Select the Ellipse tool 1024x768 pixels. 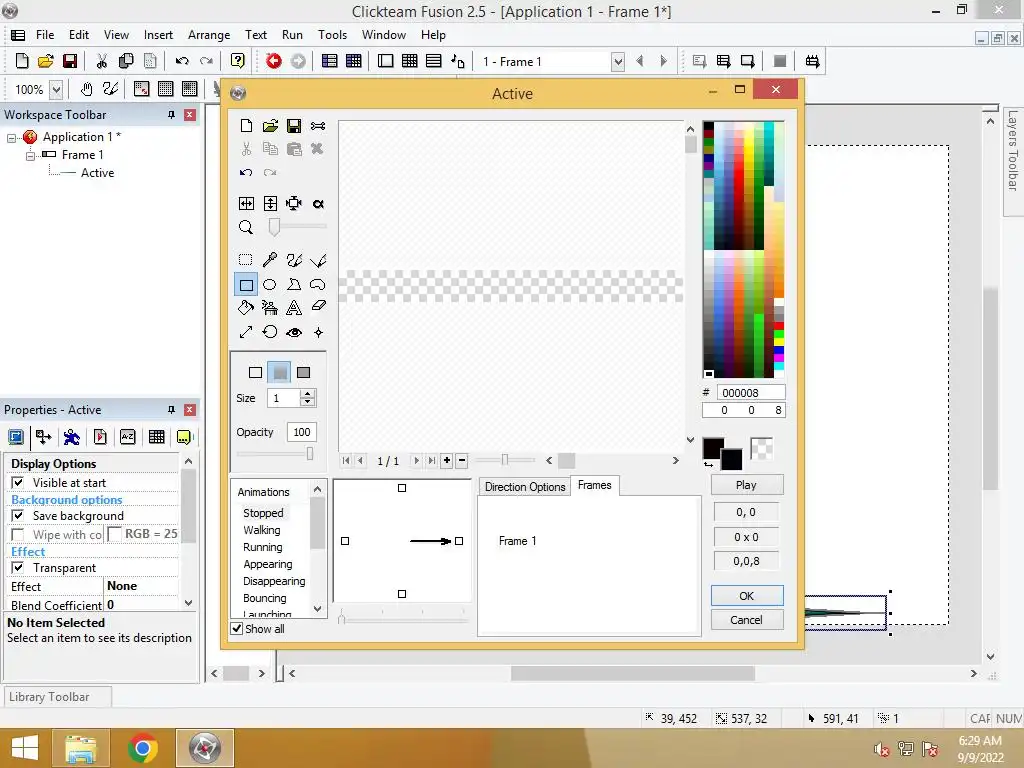click(x=270, y=285)
